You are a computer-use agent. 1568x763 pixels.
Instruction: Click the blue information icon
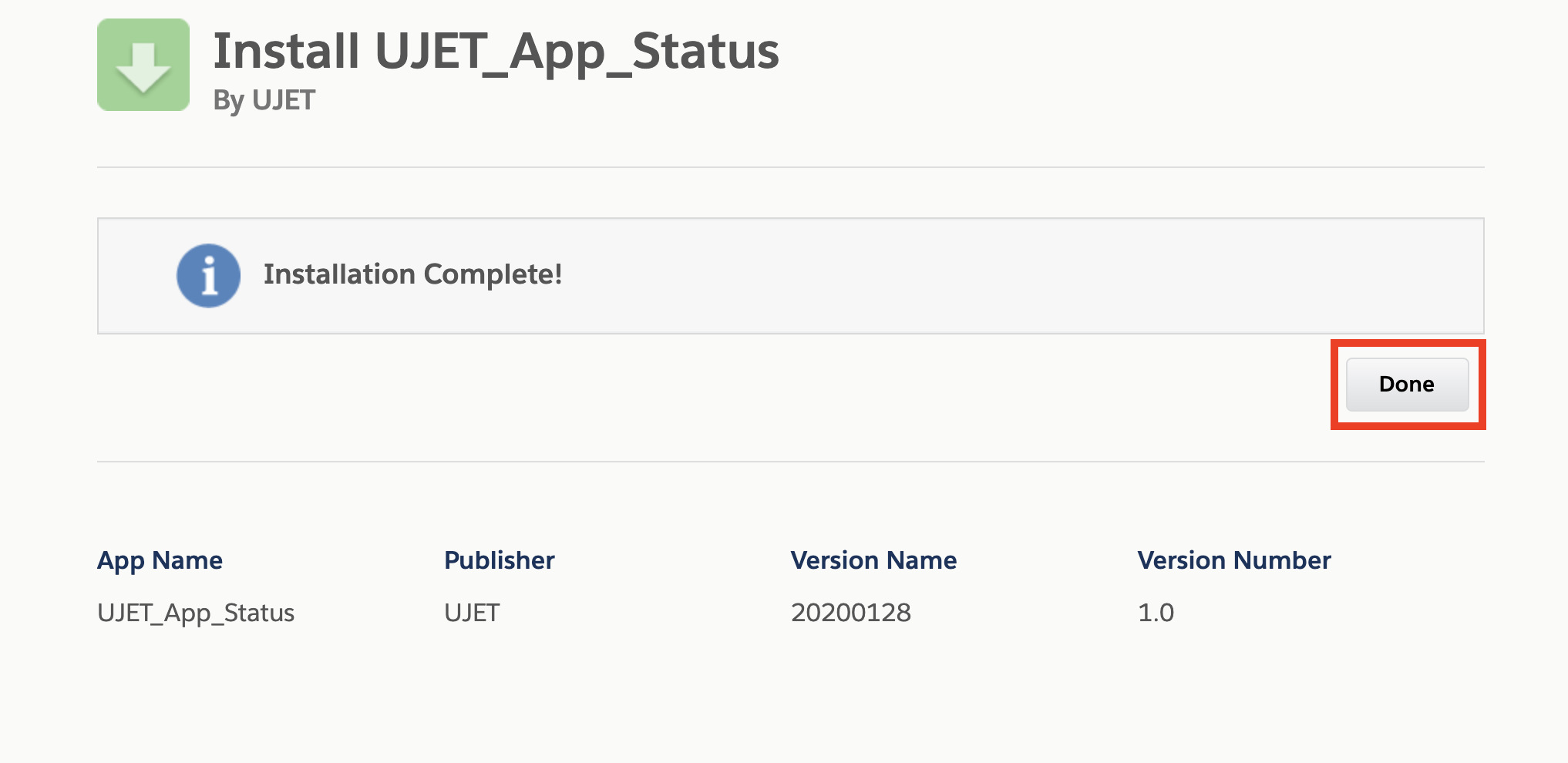click(x=208, y=275)
